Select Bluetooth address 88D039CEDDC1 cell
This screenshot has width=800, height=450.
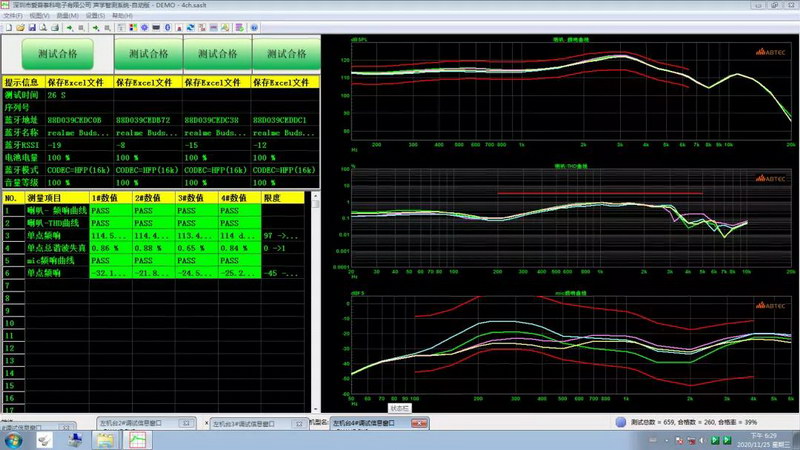pos(285,120)
